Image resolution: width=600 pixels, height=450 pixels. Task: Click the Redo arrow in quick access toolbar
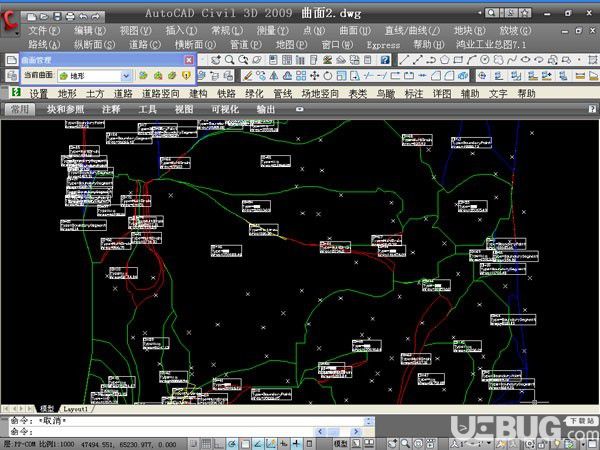click(x=95, y=16)
